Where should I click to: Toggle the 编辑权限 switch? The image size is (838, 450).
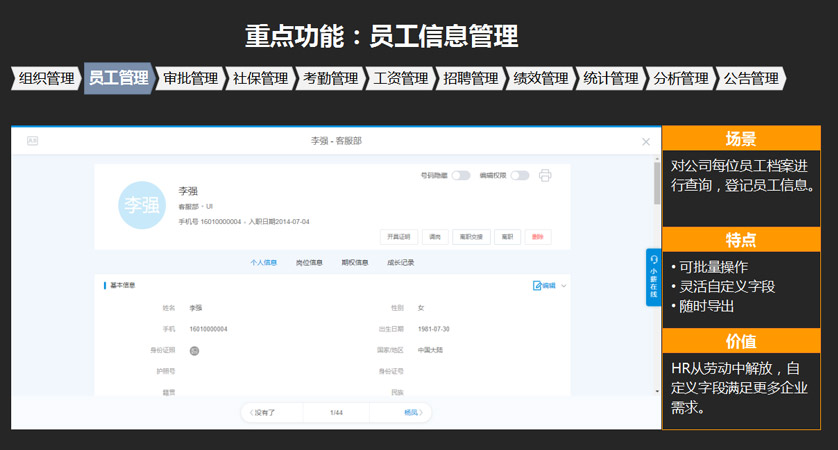coord(520,176)
